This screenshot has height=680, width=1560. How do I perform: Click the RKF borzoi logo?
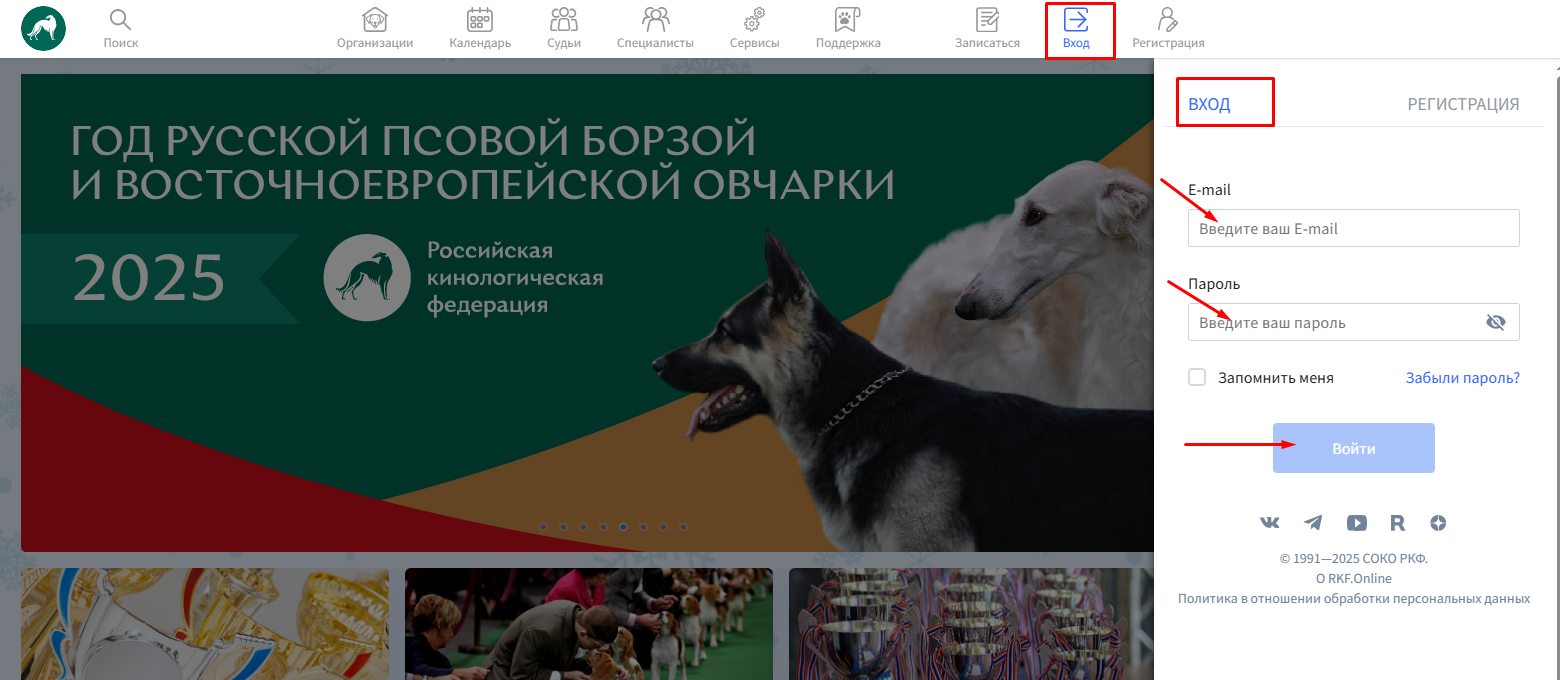tap(43, 28)
